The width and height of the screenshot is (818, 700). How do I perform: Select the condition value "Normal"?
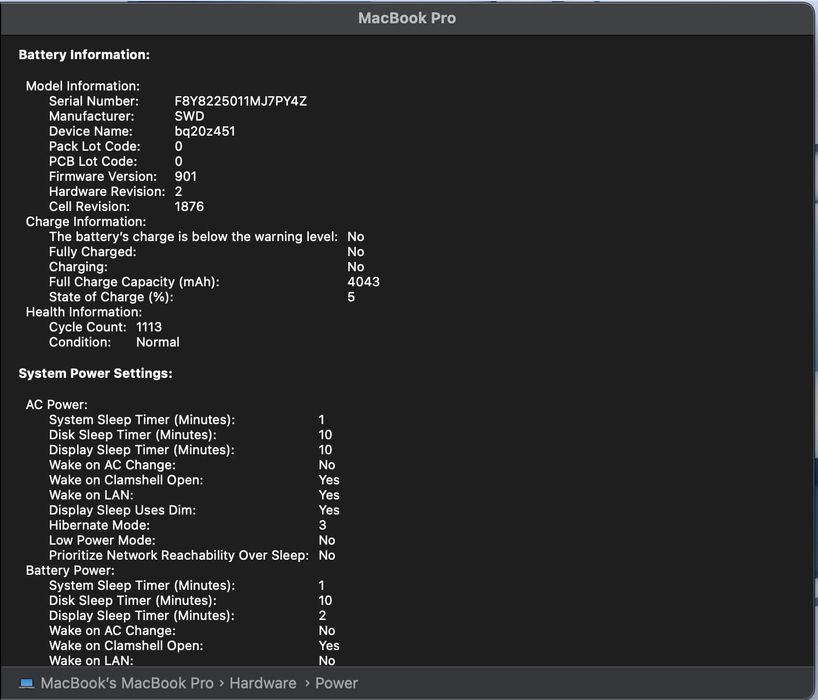pos(158,343)
